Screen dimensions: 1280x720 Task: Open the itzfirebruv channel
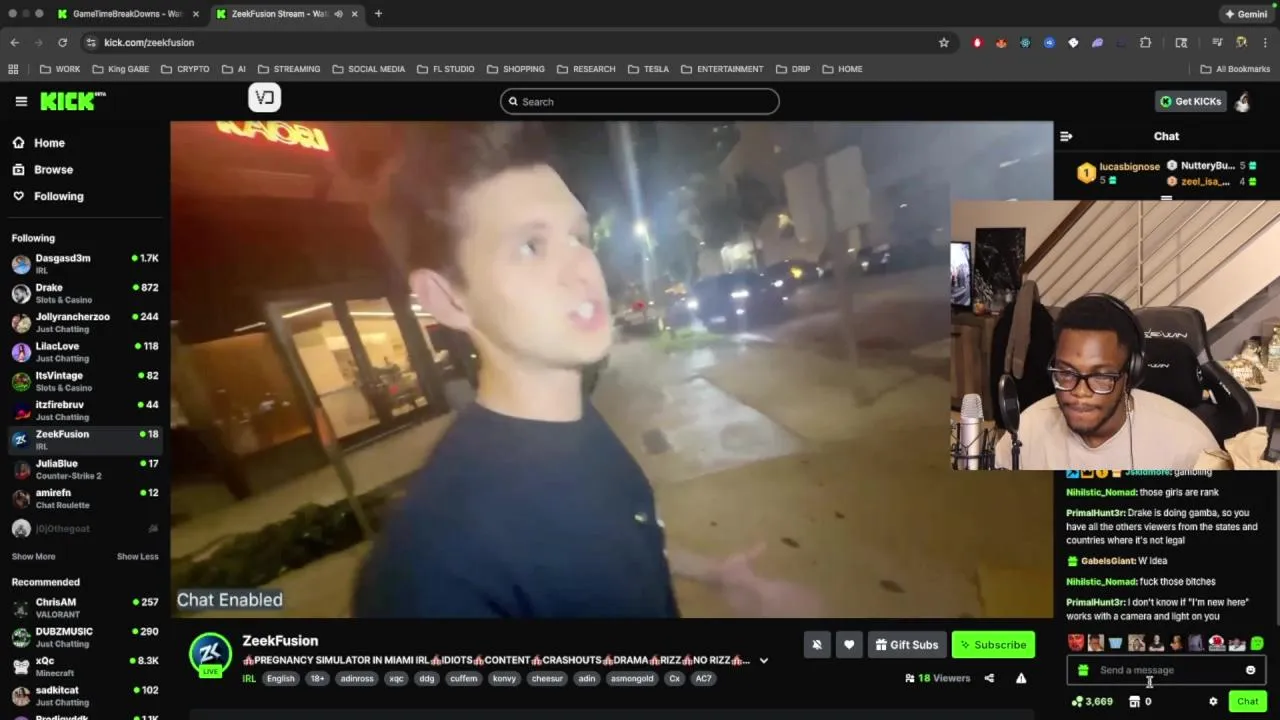85,410
